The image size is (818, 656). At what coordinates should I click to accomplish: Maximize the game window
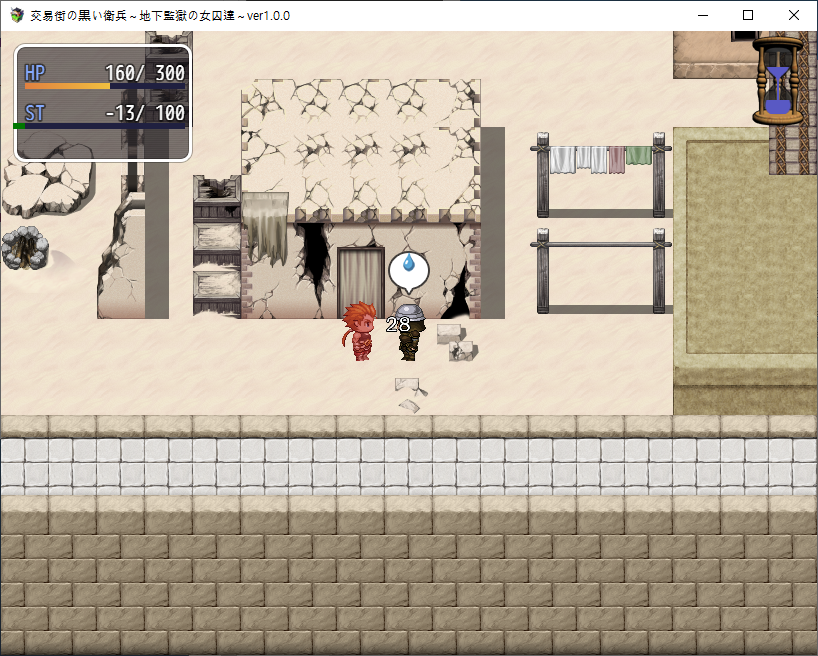748,15
